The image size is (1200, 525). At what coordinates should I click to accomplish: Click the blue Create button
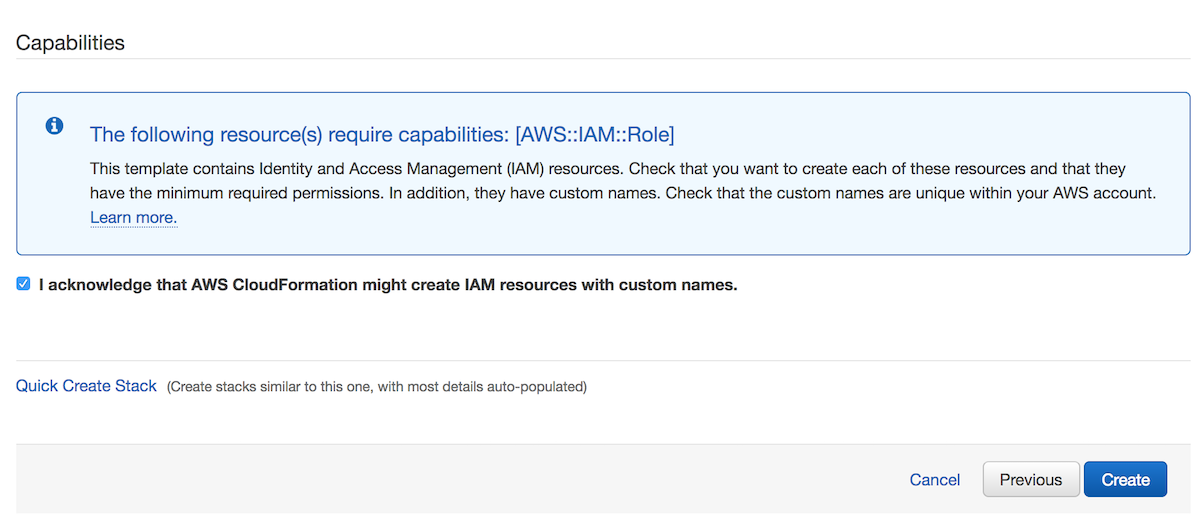point(1125,480)
